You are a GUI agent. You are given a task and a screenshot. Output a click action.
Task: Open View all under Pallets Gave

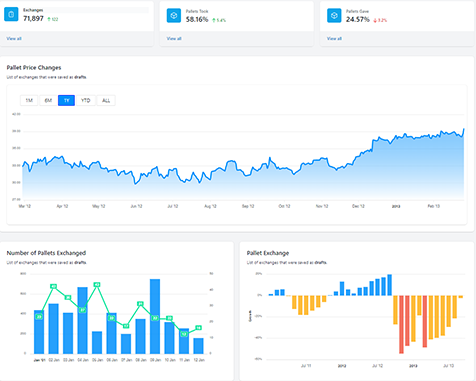click(334, 39)
